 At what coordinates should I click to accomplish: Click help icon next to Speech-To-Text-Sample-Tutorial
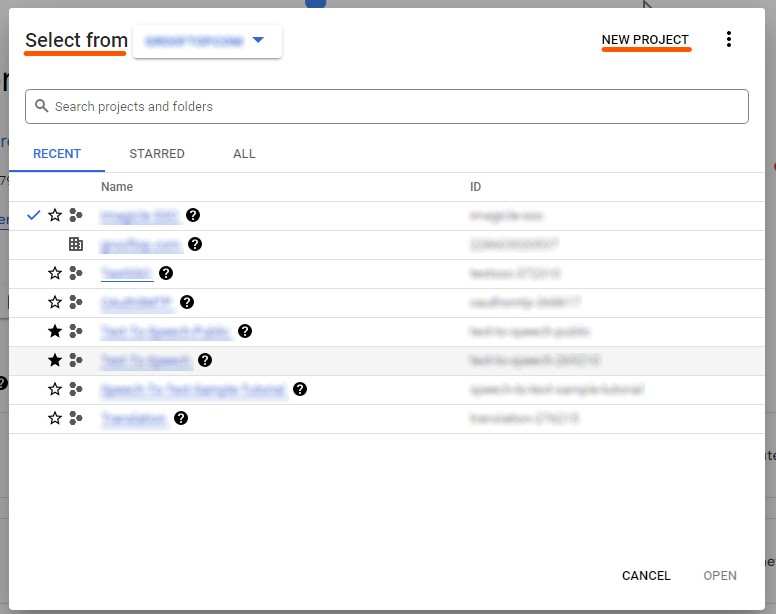[299, 389]
